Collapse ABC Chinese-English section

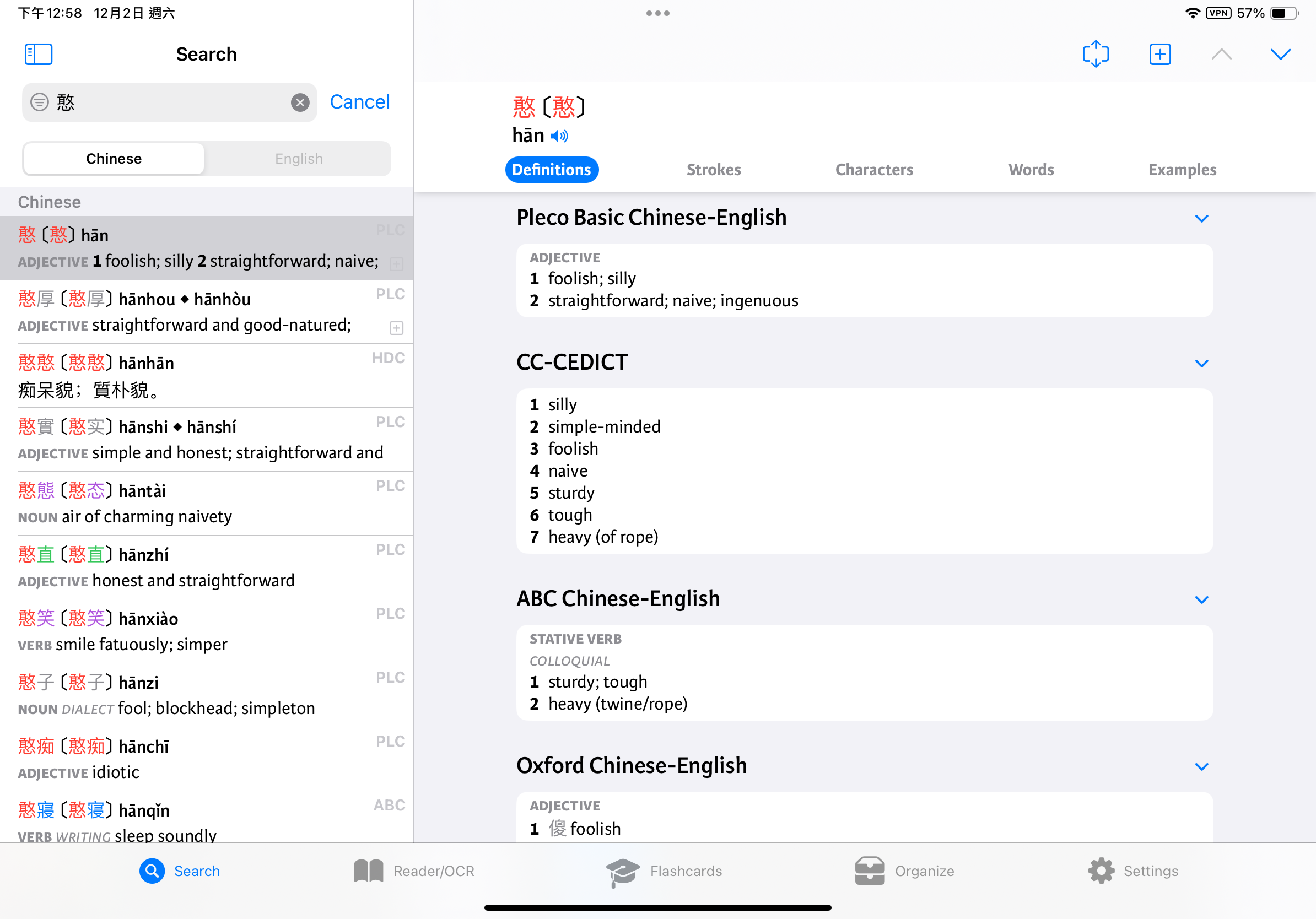point(1201,599)
